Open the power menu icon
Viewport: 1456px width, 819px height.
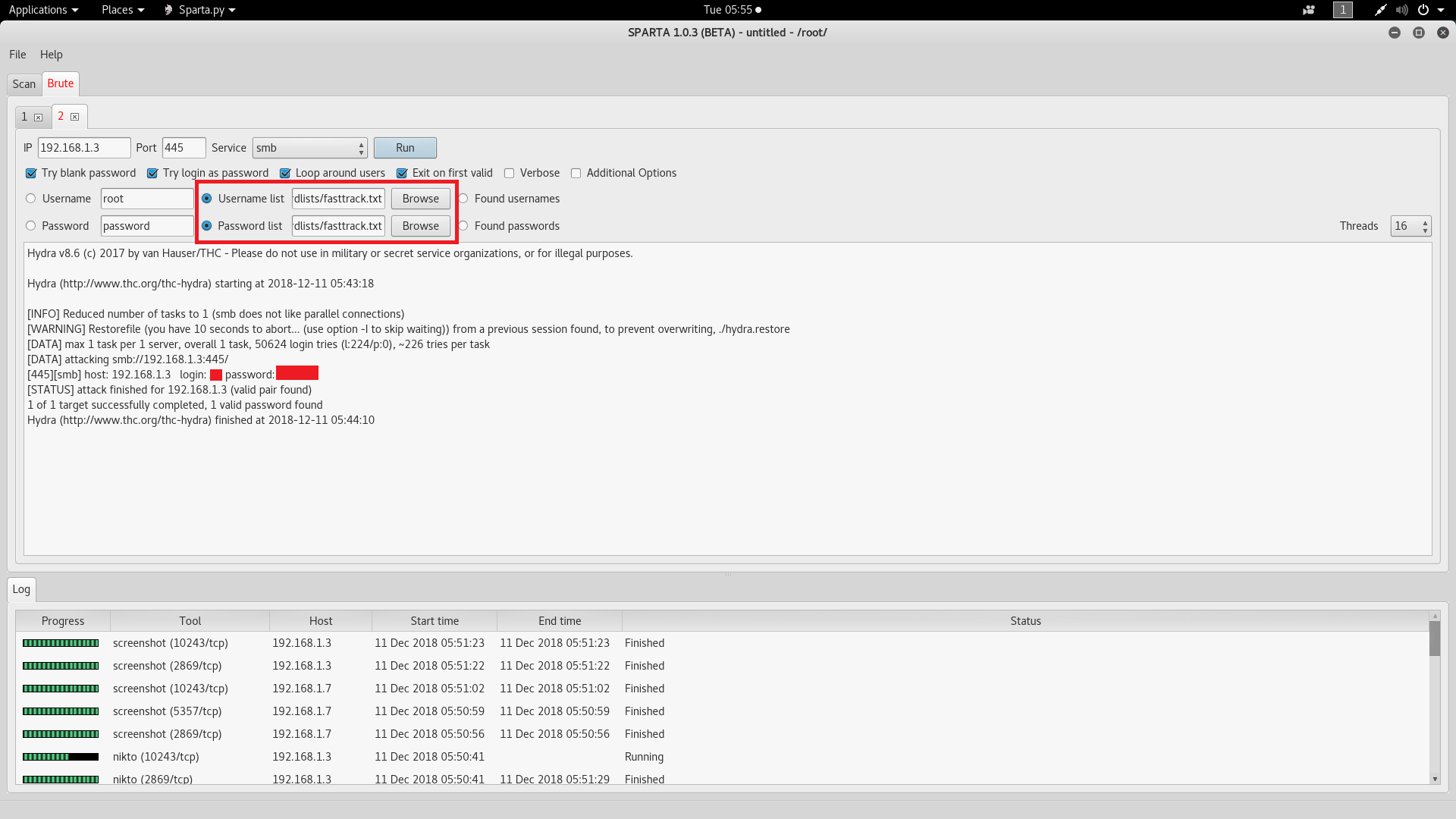[1423, 10]
